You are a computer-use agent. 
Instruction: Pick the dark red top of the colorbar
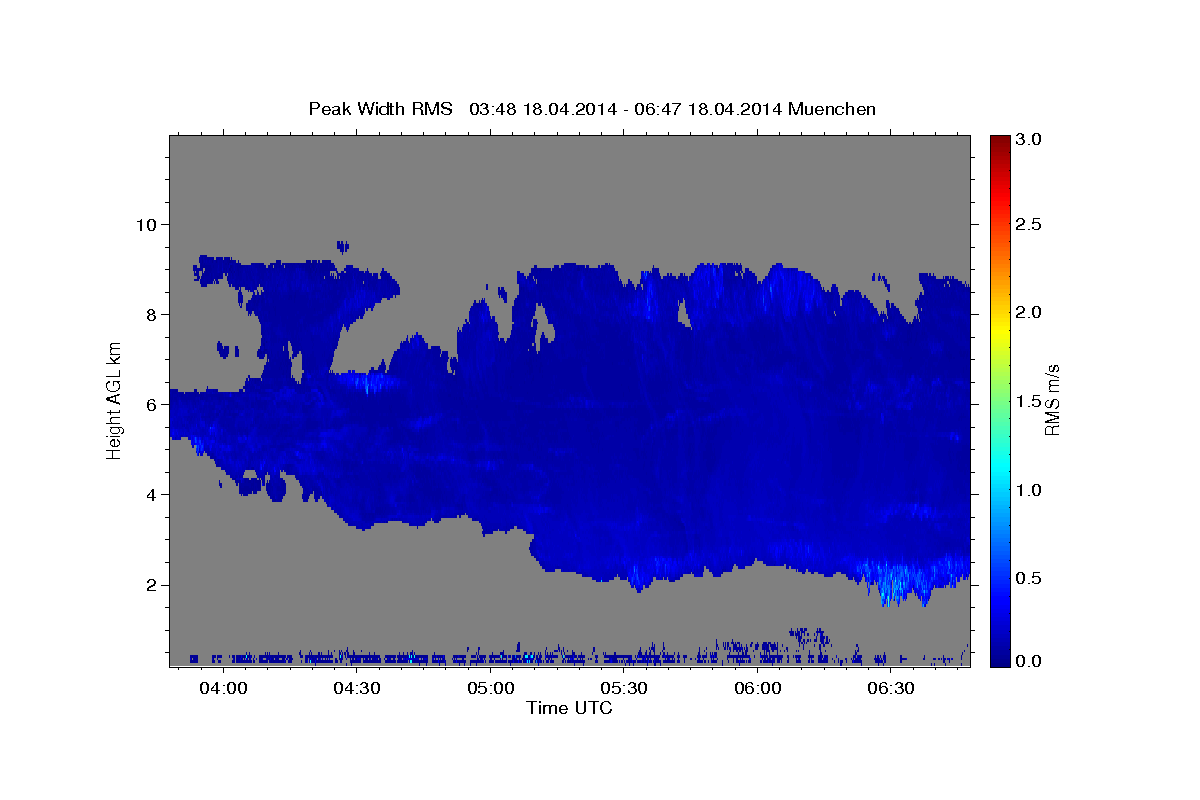(x=1000, y=140)
